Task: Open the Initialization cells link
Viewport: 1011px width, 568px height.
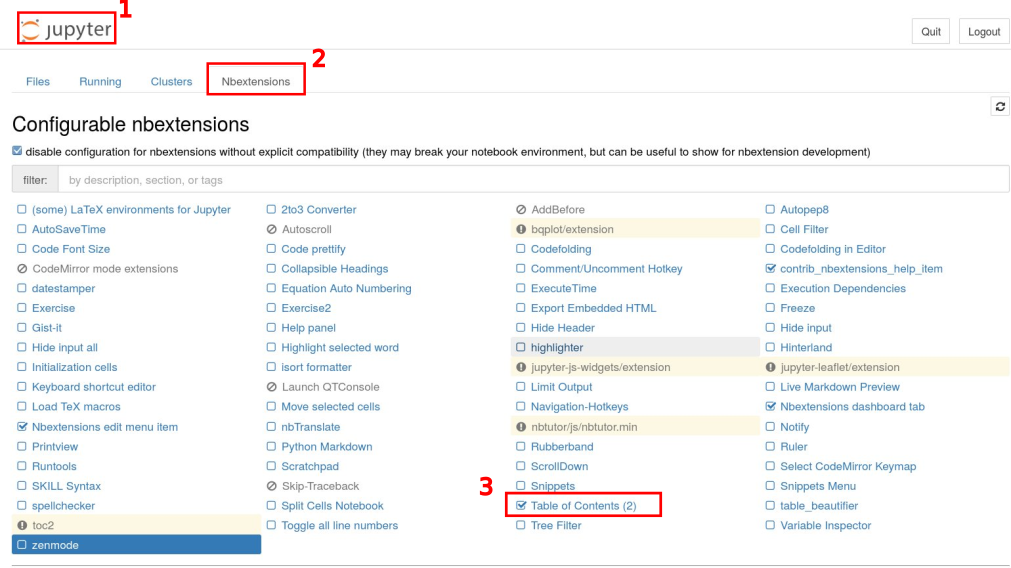Action: [74, 367]
